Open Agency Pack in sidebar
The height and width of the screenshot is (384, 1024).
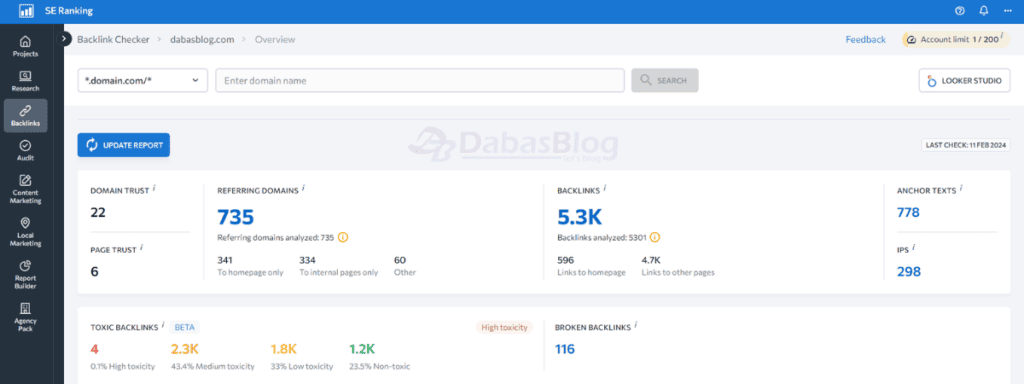point(25,317)
